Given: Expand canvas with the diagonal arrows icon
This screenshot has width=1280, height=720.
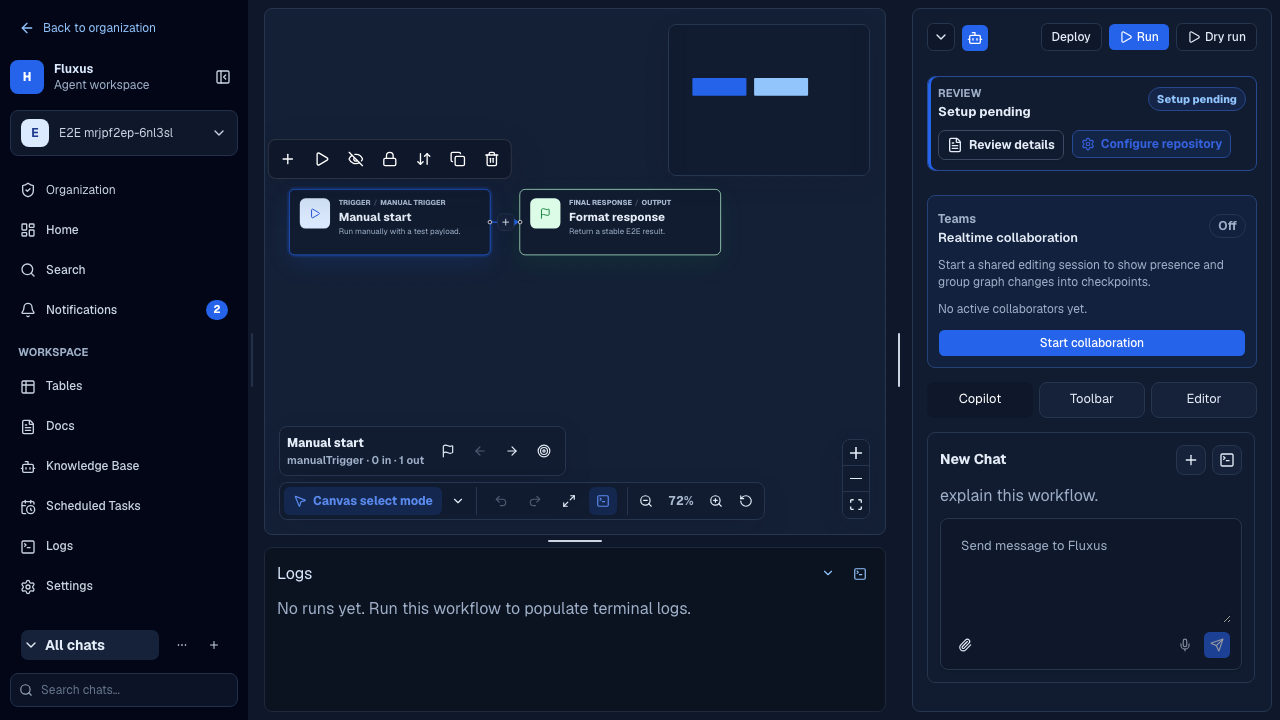Looking at the screenshot, I should pos(569,501).
